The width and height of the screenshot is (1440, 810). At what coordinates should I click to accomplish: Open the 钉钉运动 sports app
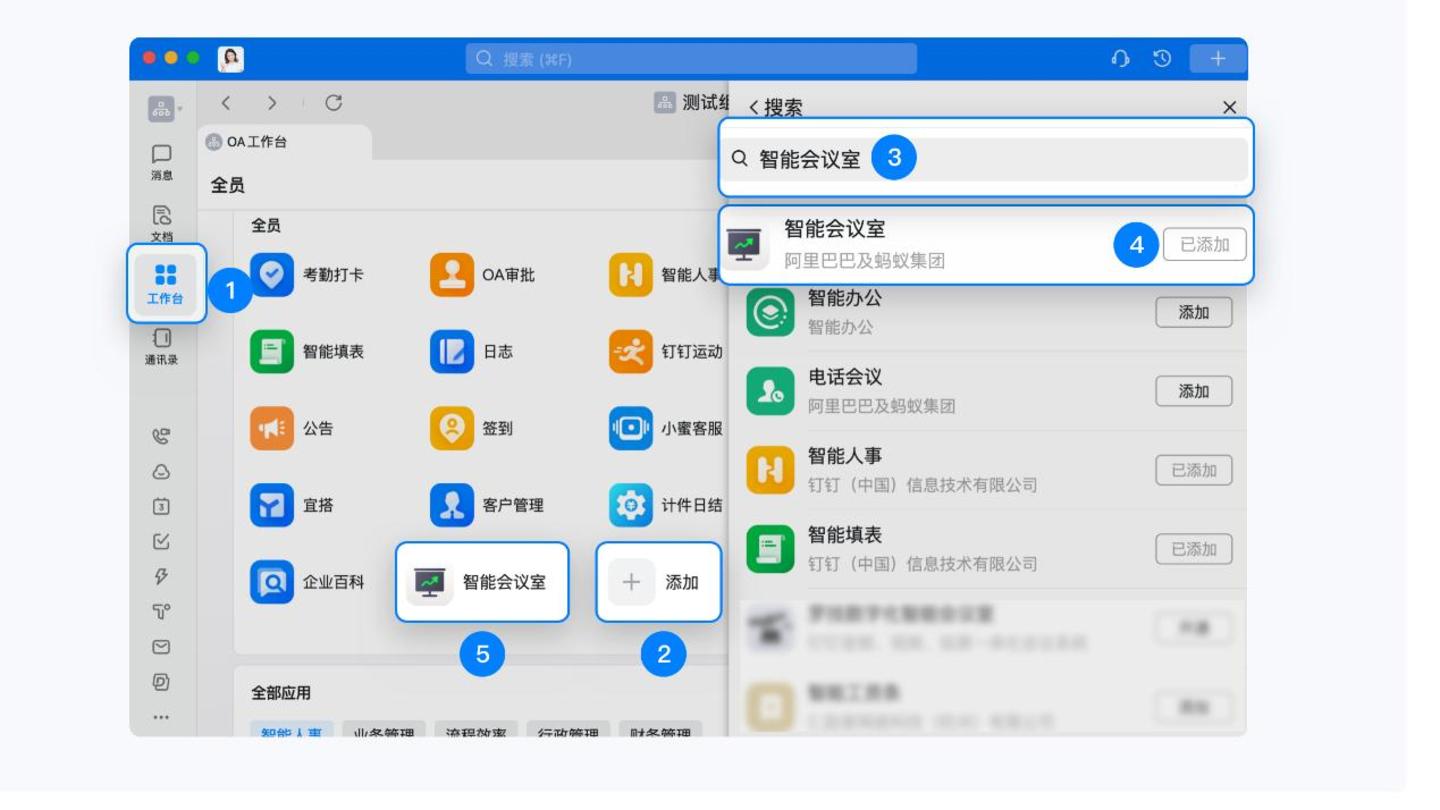[665, 352]
